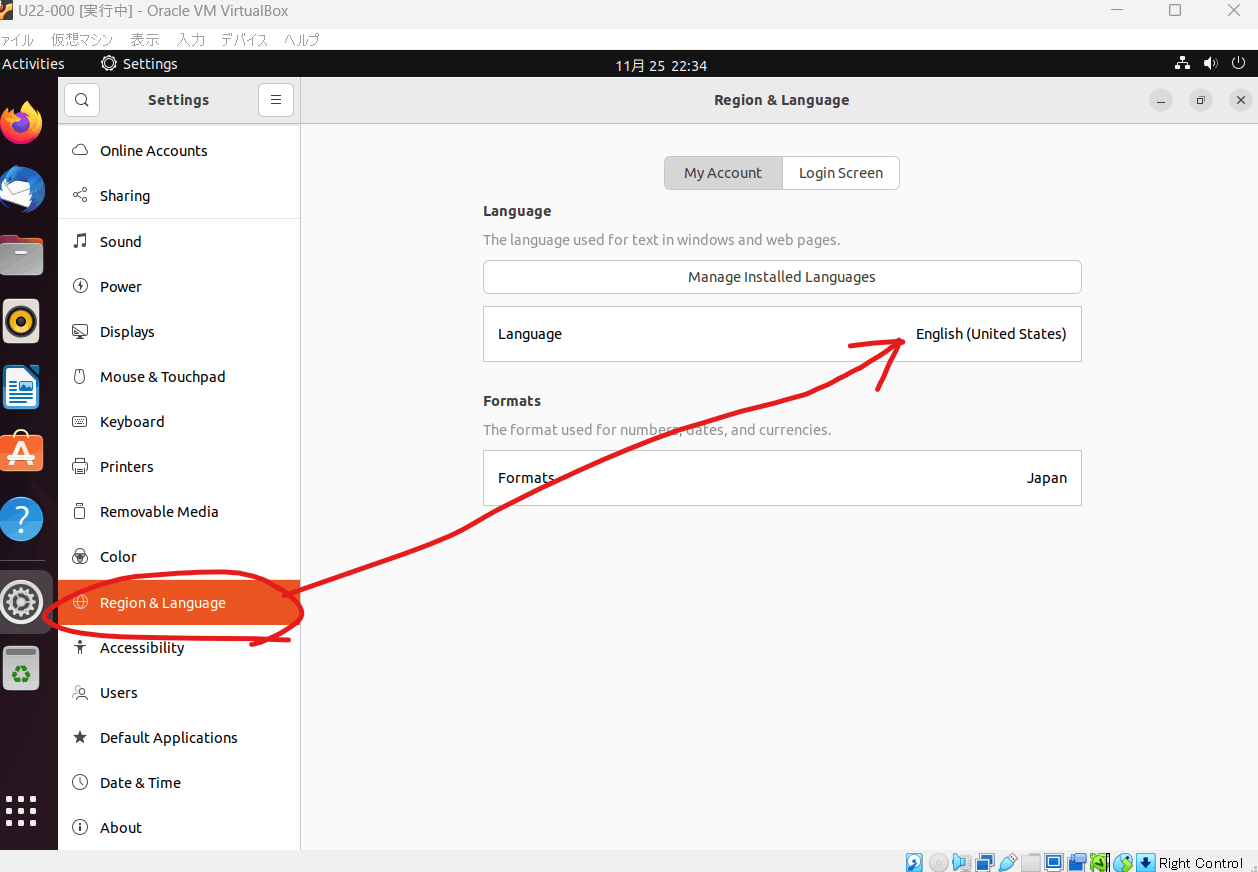Switch to the Login Screen tab
The width and height of the screenshot is (1258, 872).
pyautogui.click(x=841, y=173)
